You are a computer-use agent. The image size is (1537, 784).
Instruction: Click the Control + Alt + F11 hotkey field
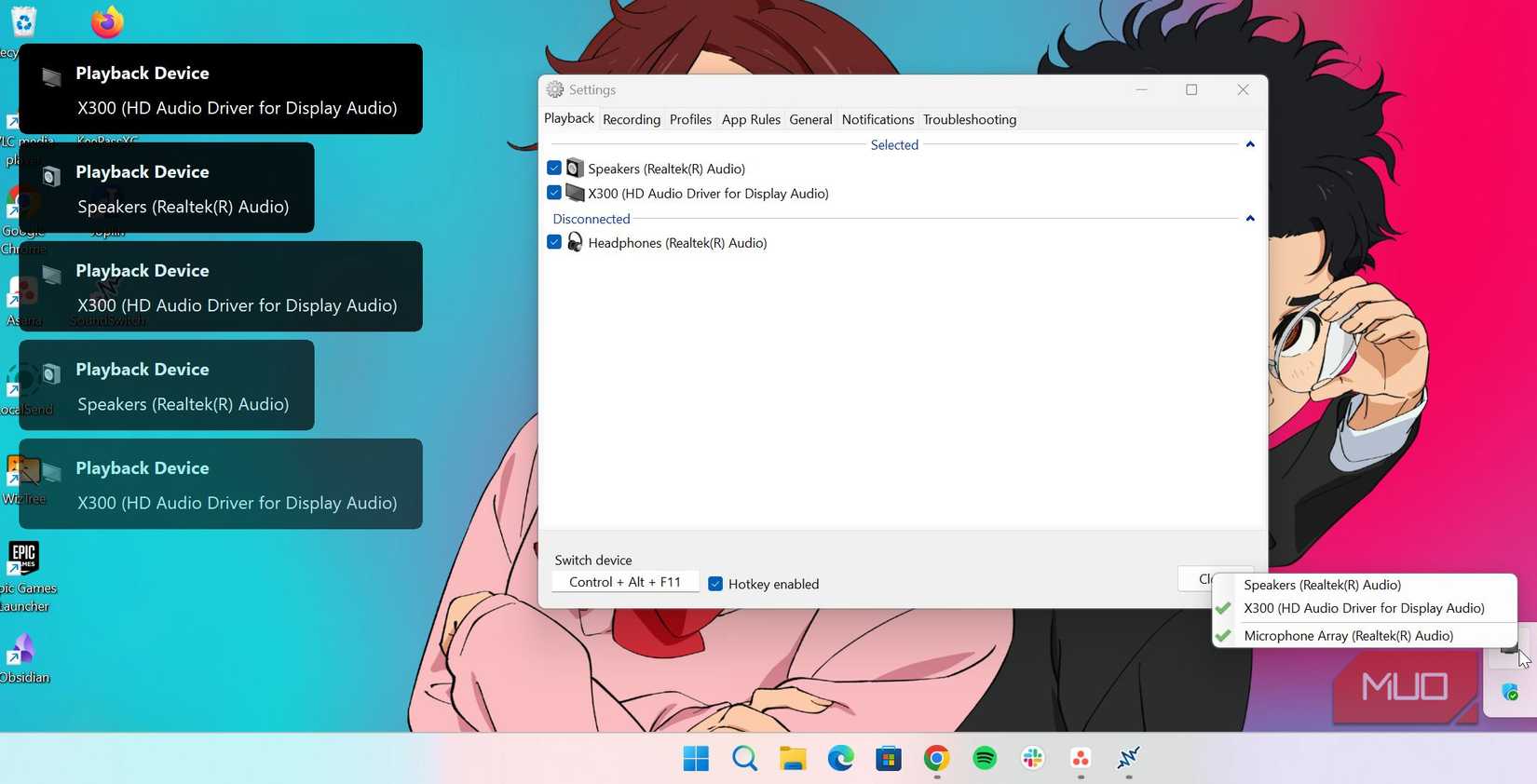pos(625,582)
